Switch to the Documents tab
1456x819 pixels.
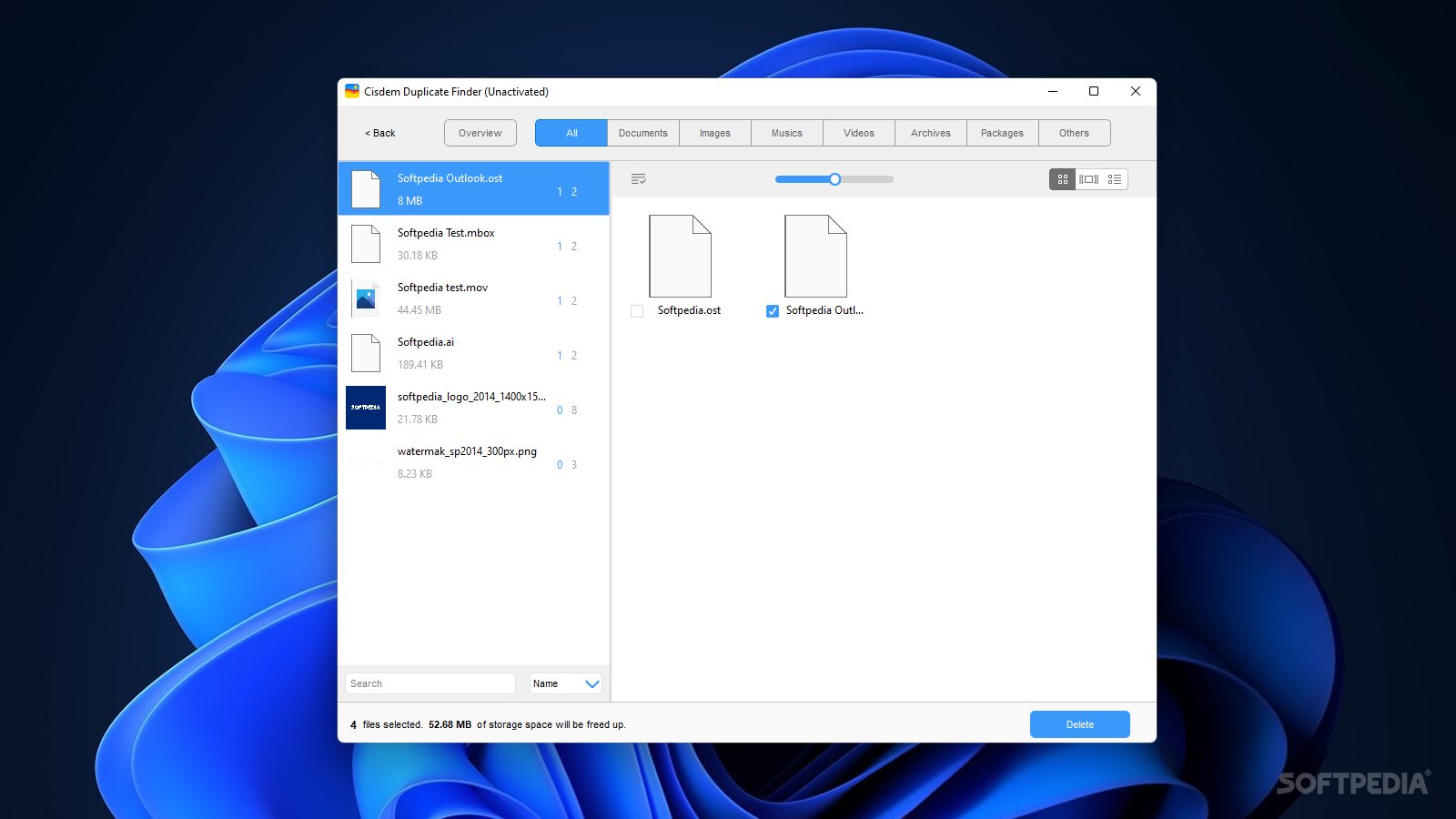coord(643,133)
